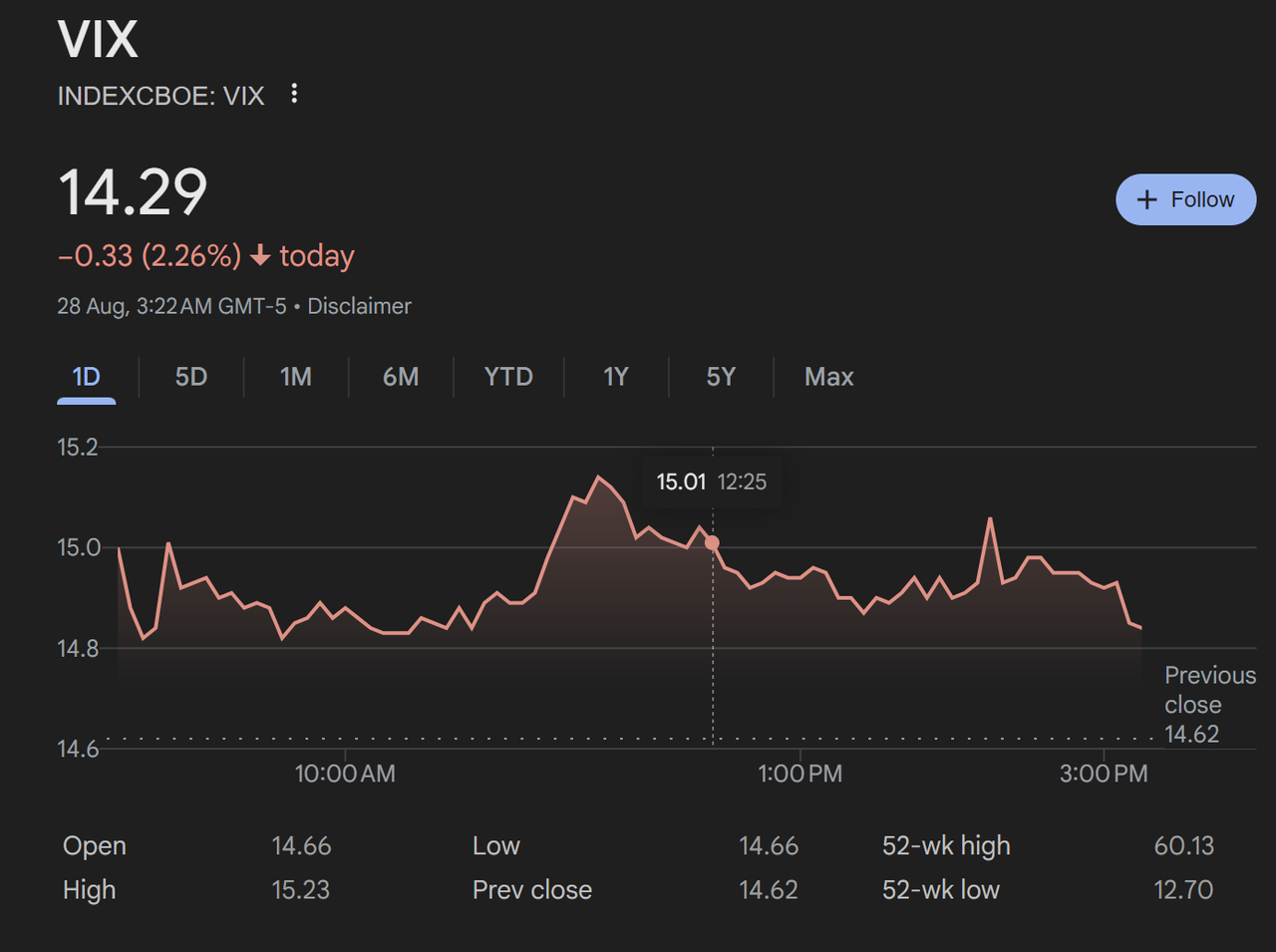Click the Previous close 14.62 label on chart
The image size is (1276, 952).
coord(1210,705)
